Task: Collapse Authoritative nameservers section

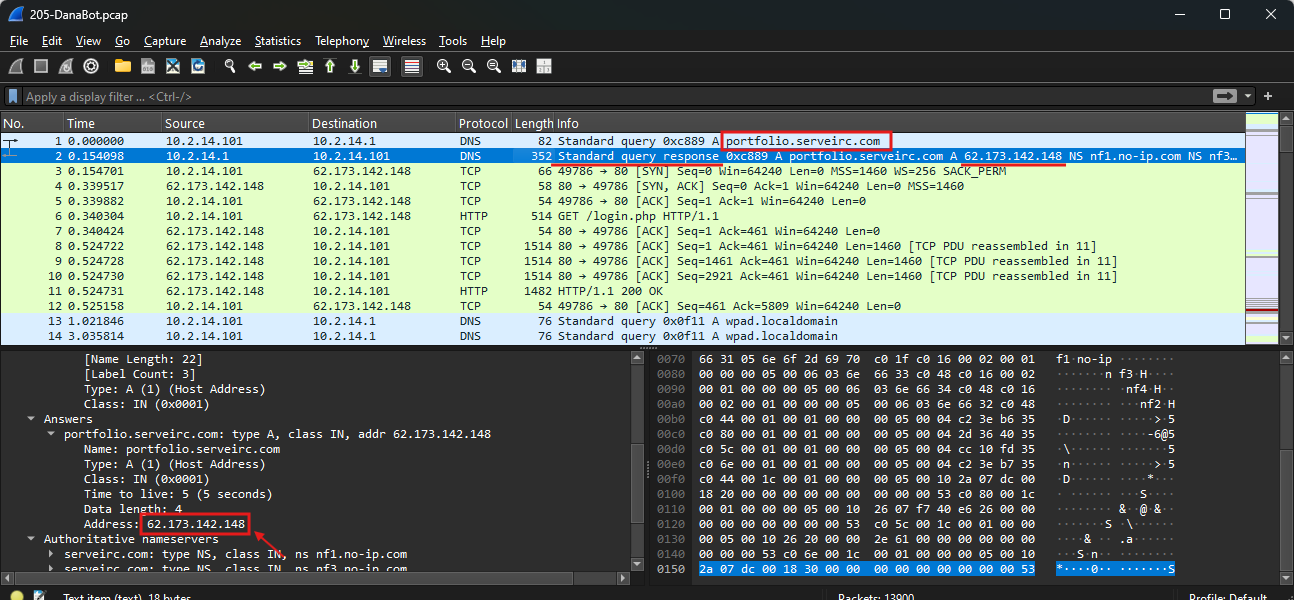Action: click(x=32, y=539)
